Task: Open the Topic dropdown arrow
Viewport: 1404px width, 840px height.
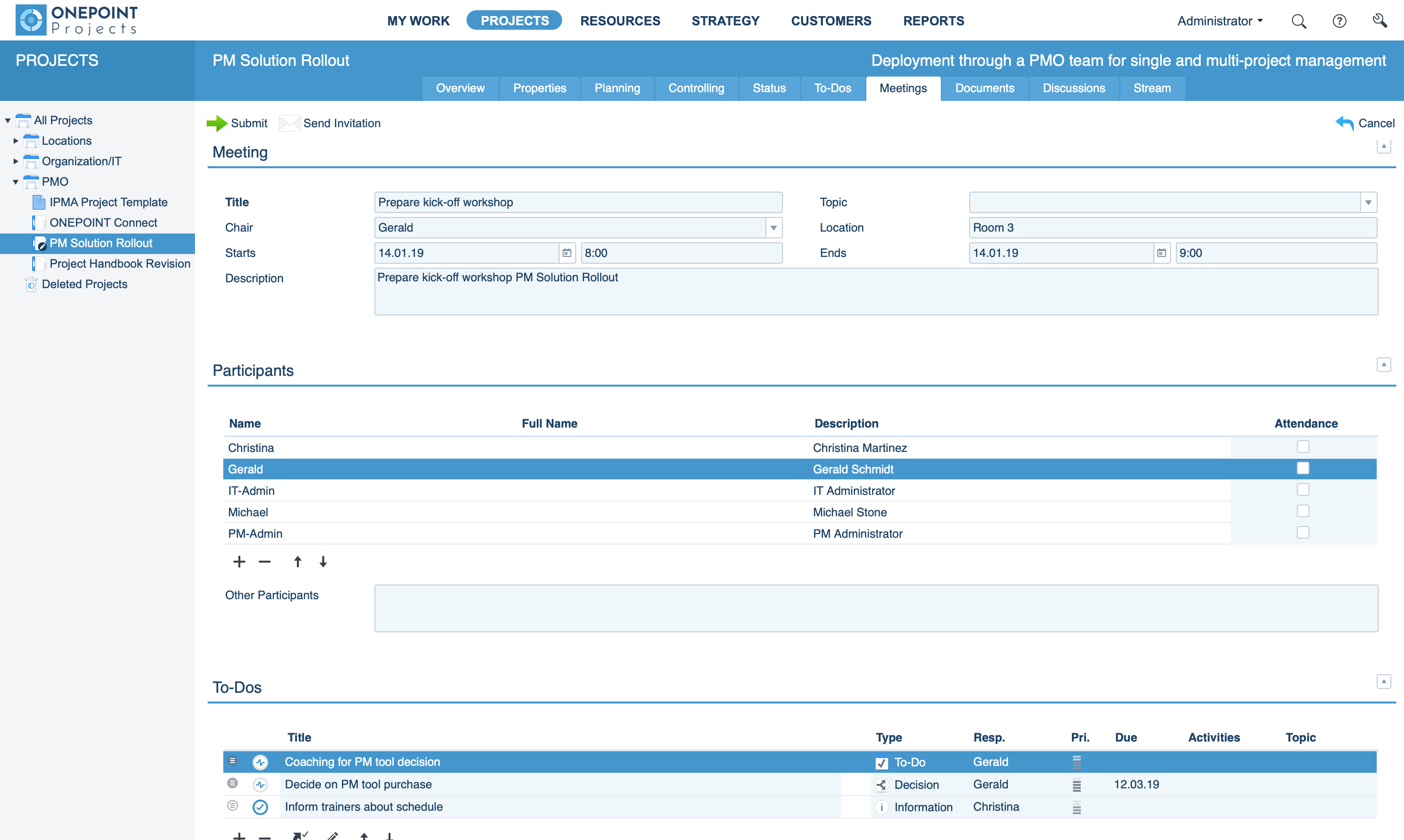Action: pyautogui.click(x=1368, y=202)
